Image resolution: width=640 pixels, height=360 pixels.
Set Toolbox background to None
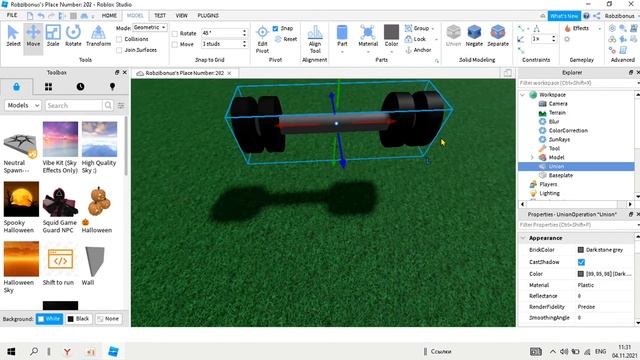click(108, 319)
